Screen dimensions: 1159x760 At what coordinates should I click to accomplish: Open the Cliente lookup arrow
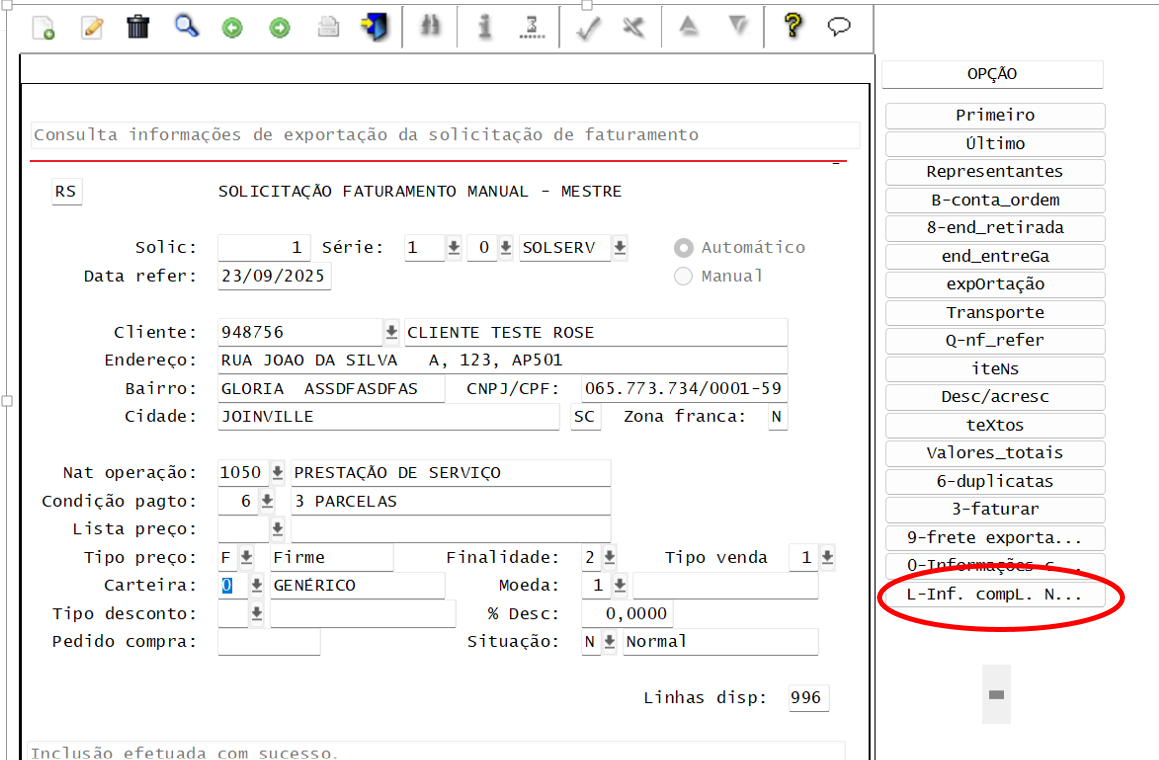pos(391,333)
